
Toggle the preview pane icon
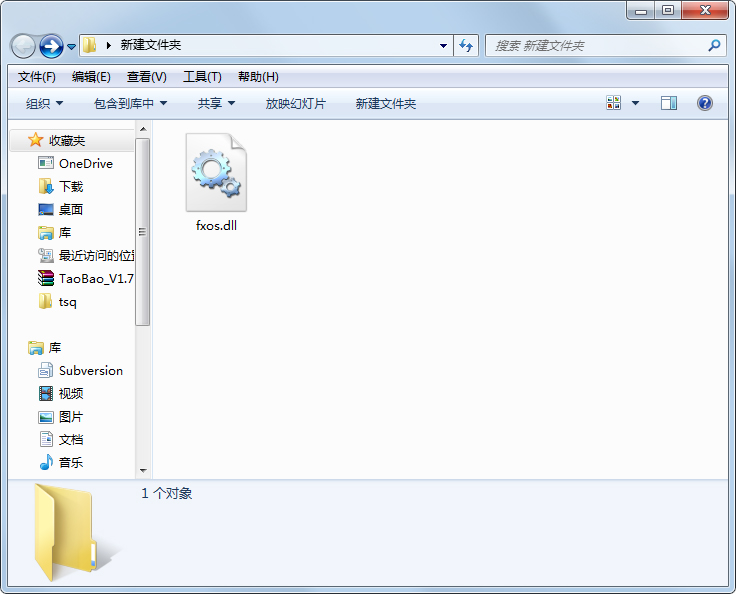pyautogui.click(x=669, y=103)
